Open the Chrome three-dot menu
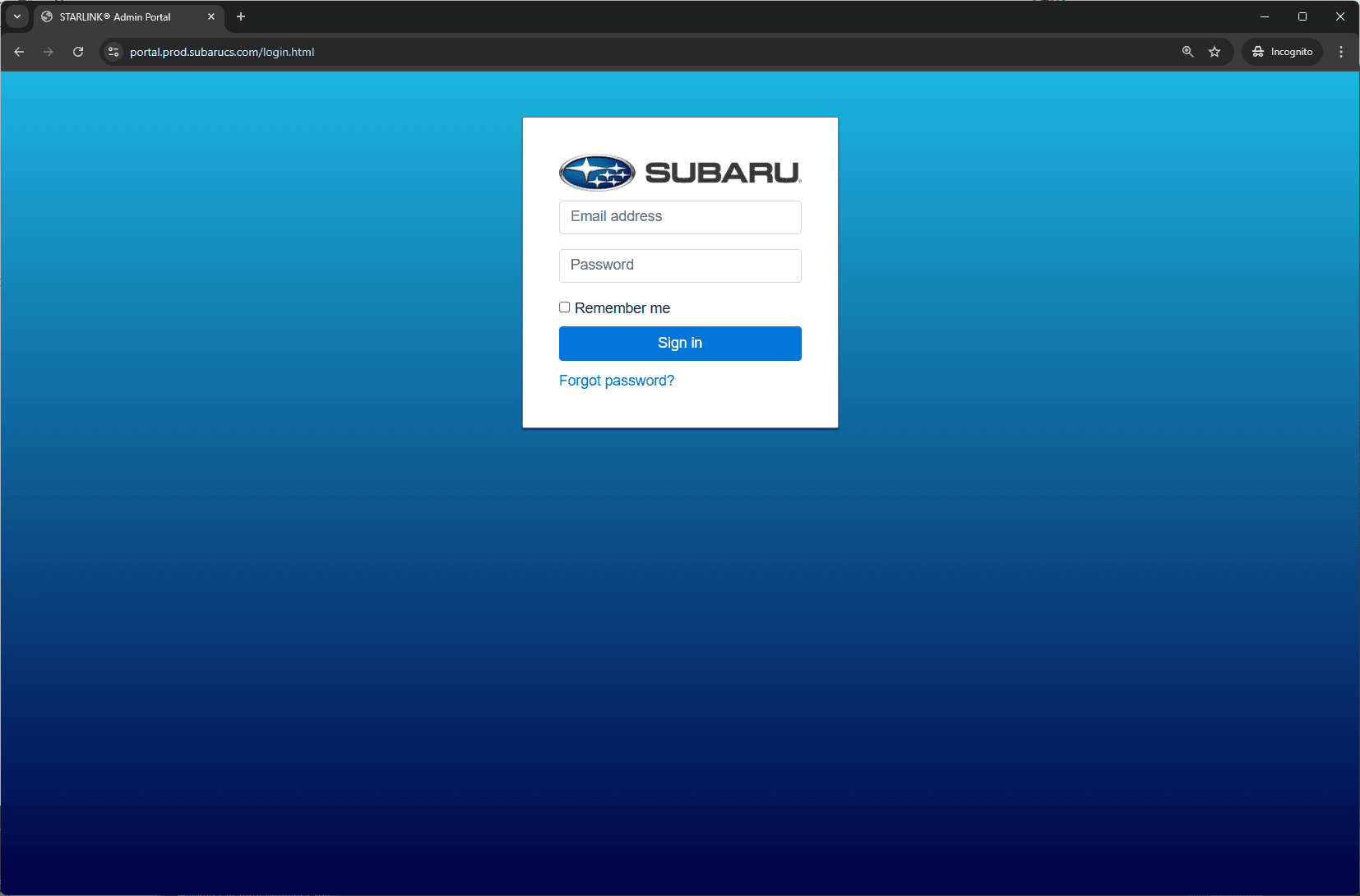This screenshot has width=1360, height=896. point(1341,52)
